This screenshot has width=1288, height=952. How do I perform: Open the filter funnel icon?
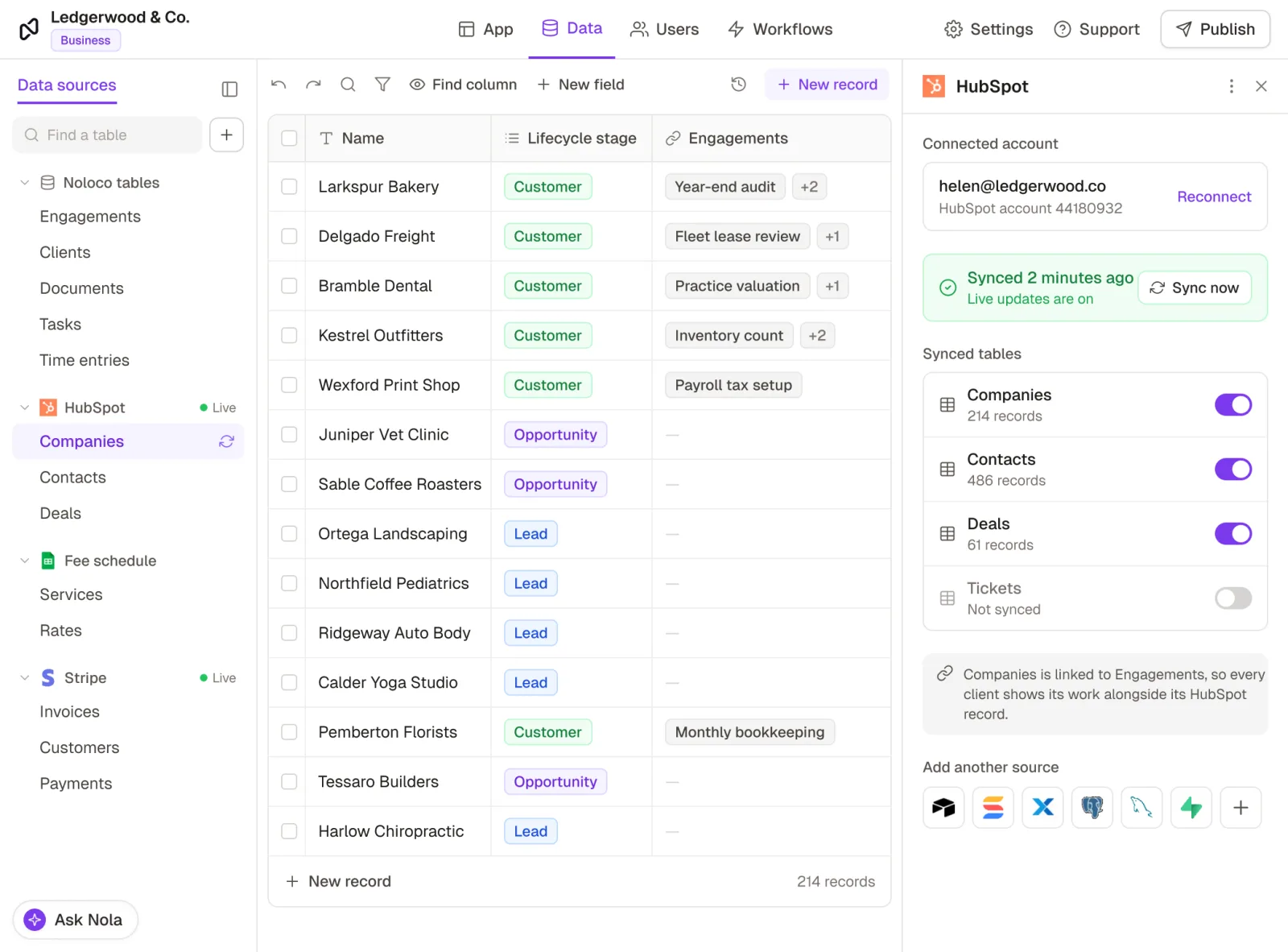(x=382, y=85)
